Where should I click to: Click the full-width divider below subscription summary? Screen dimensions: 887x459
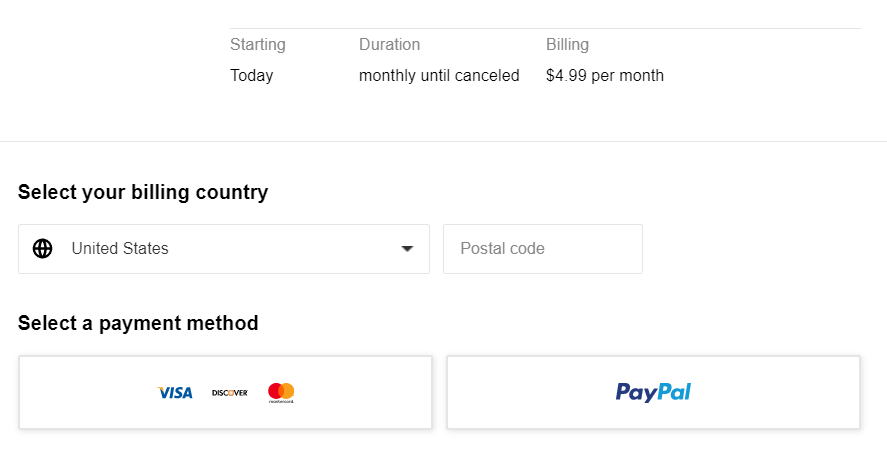click(x=444, y=141)
